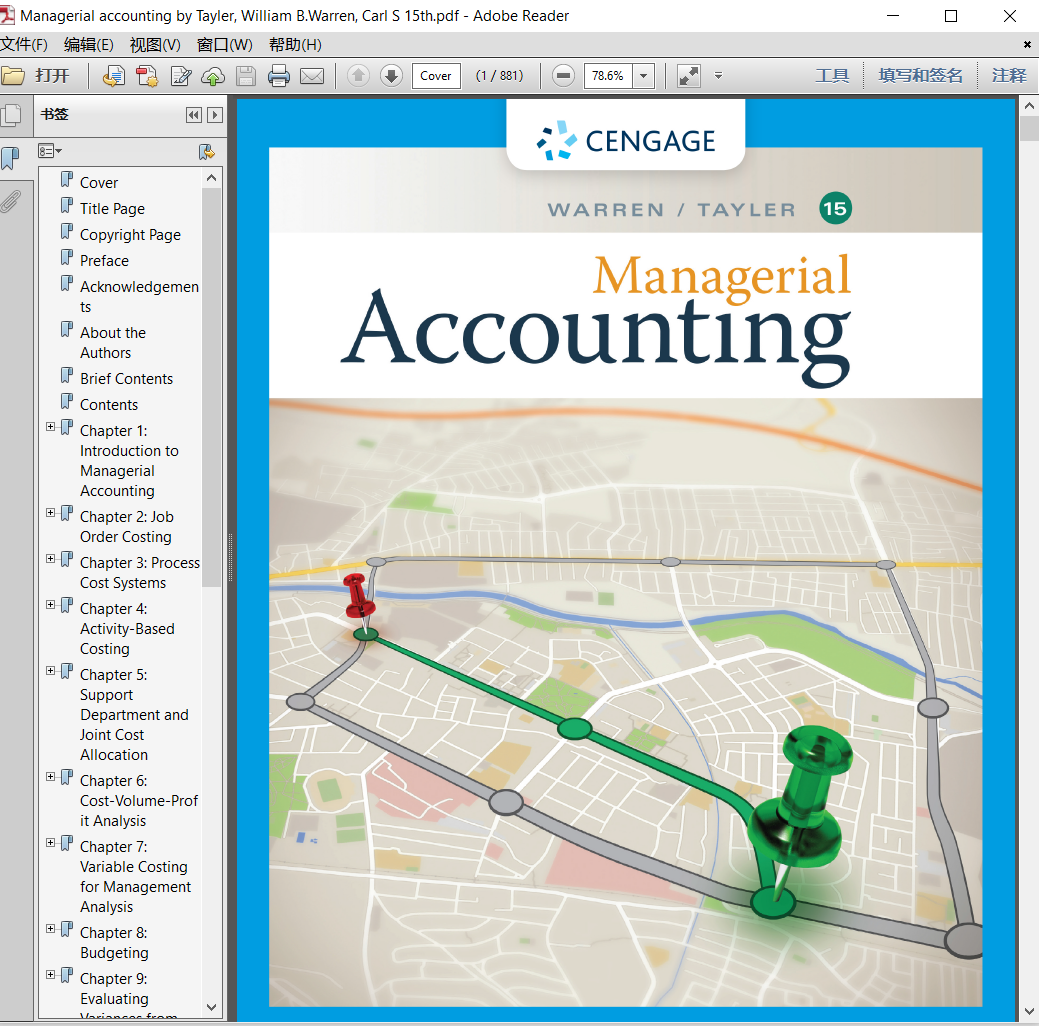Open the 工具 tools pane
The image size is (1039, 1026).
coord(832,76)
